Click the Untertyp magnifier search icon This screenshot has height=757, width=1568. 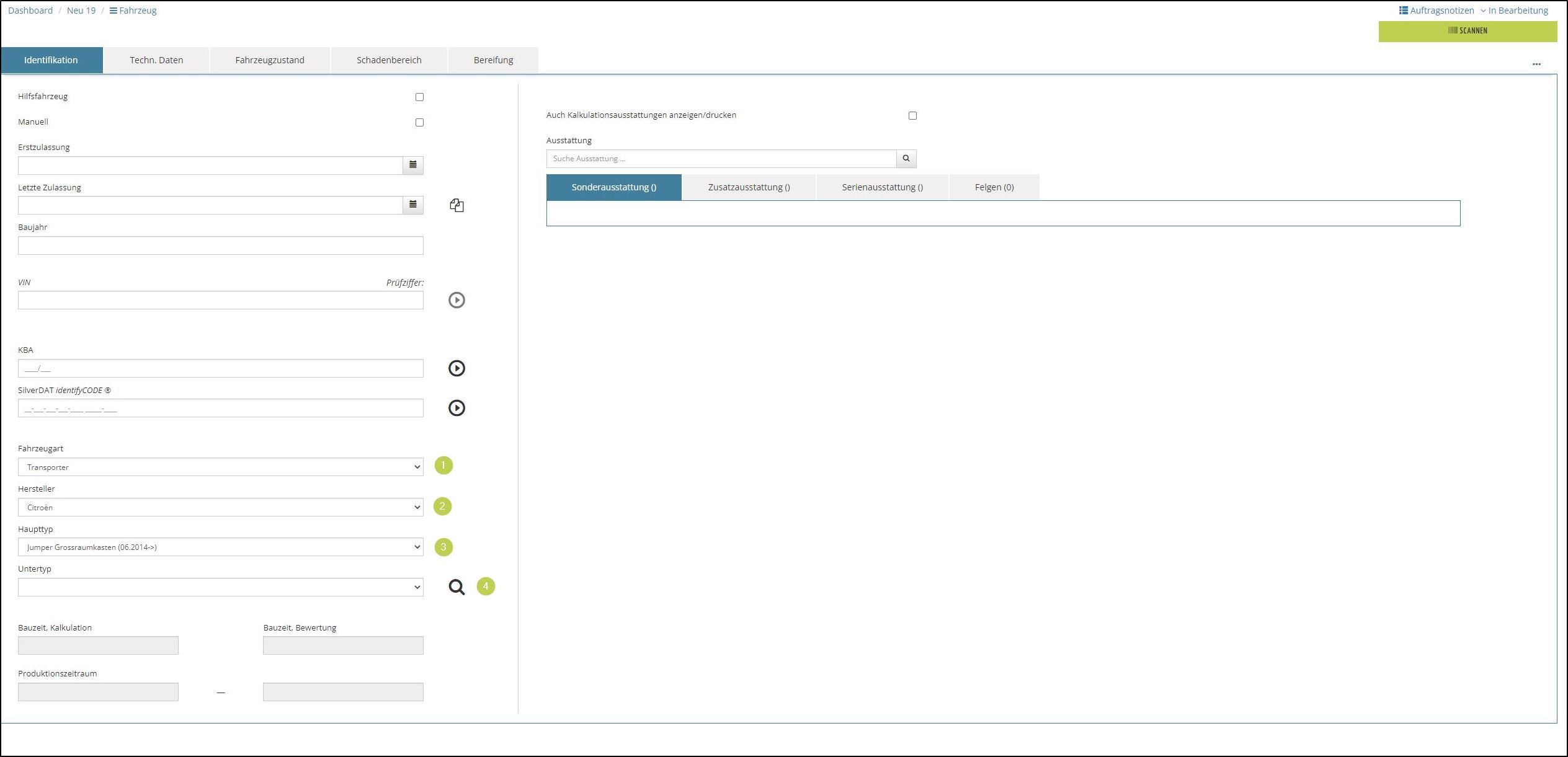point(457,587)
